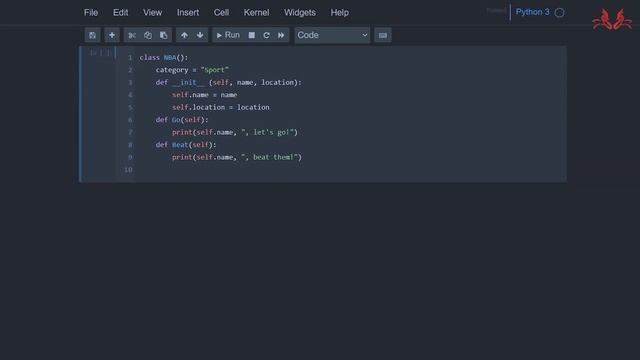Click the code line 'class NBA():'

pyautogui.click(x=164, y=58)
